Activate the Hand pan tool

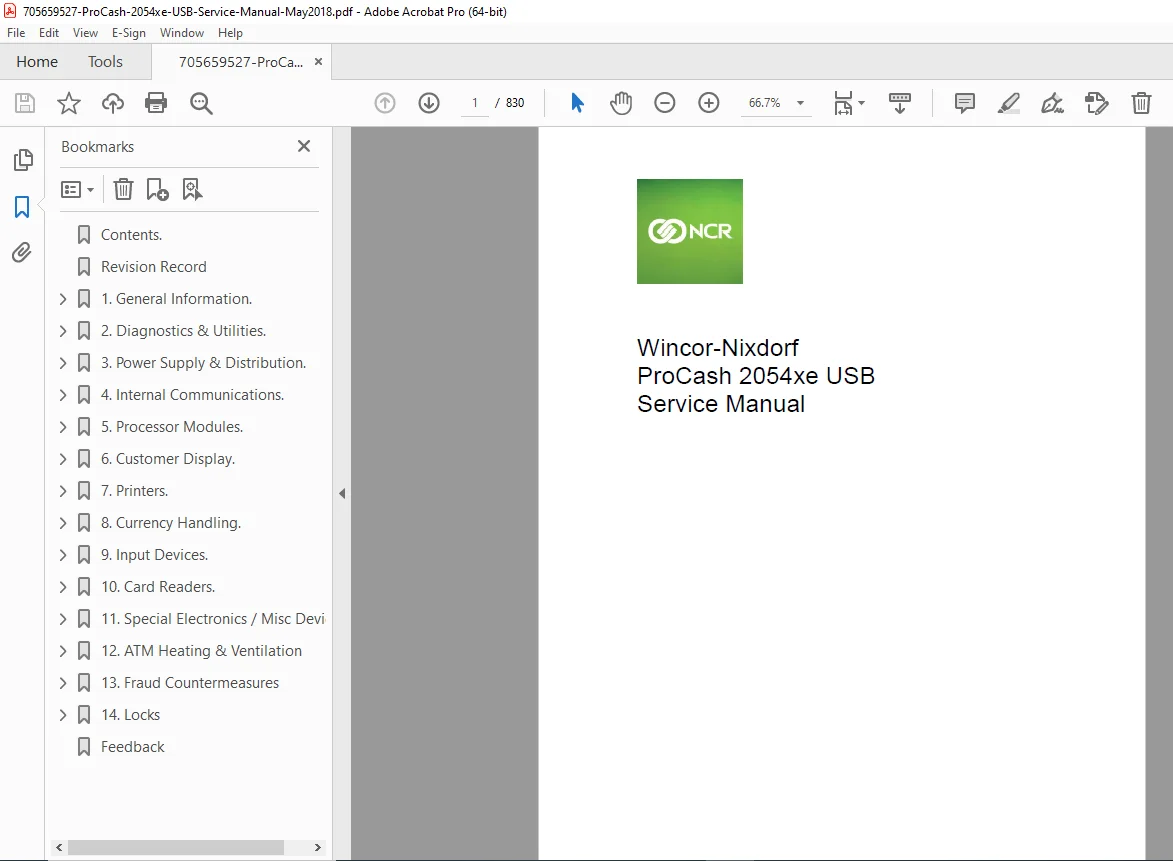pos(621,103)
